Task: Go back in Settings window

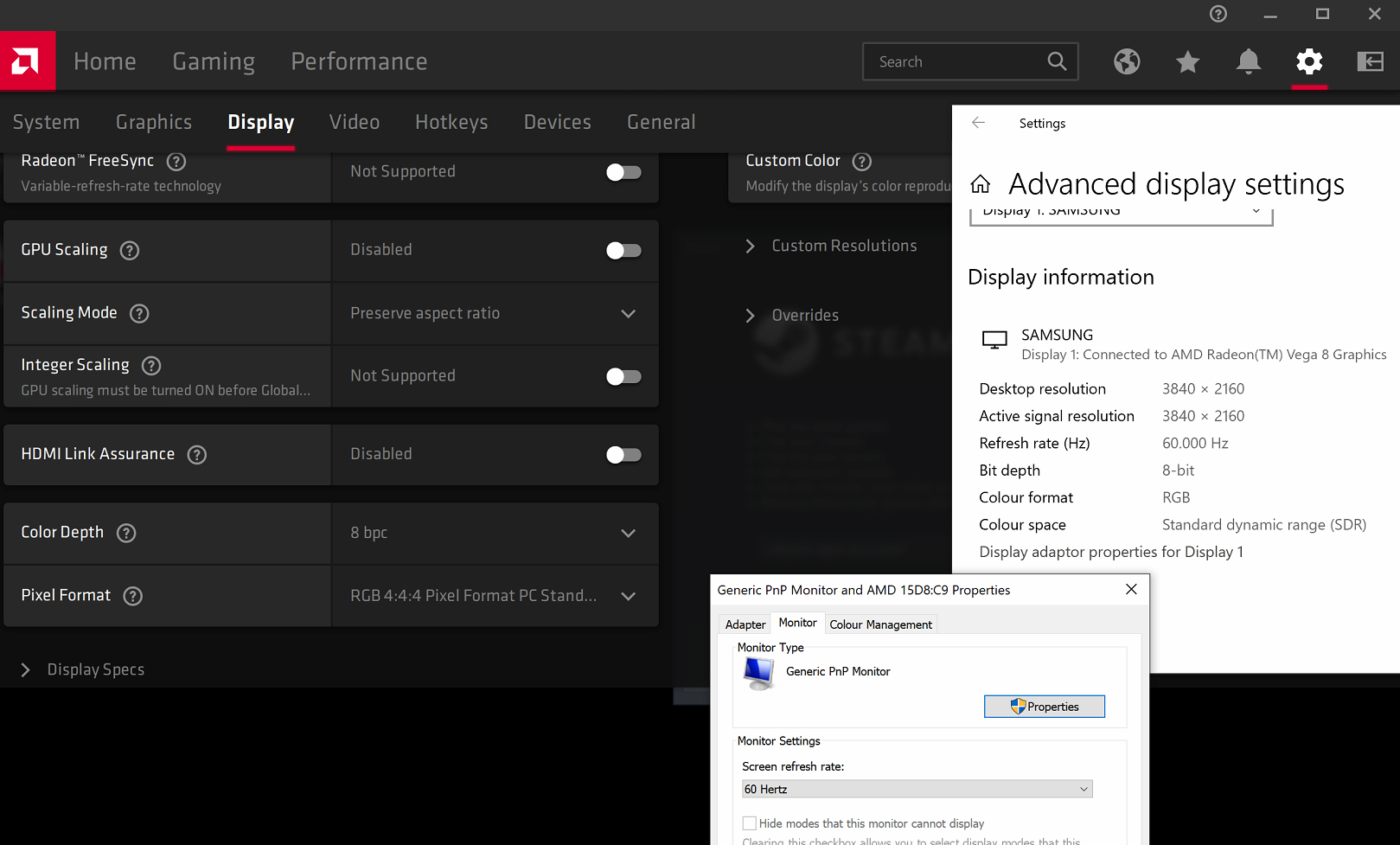Action: point(978,123)
